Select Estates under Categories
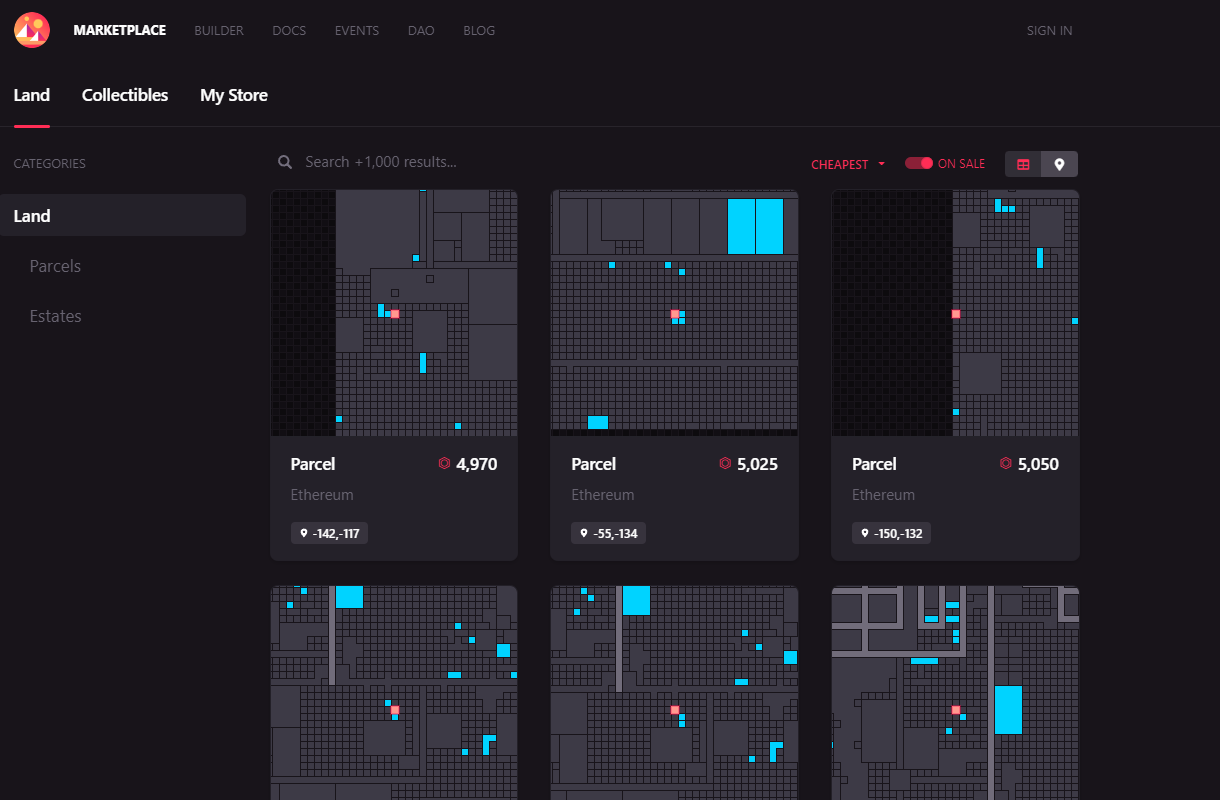Viewport: 1220px width, 800px height. pos(55,316)
